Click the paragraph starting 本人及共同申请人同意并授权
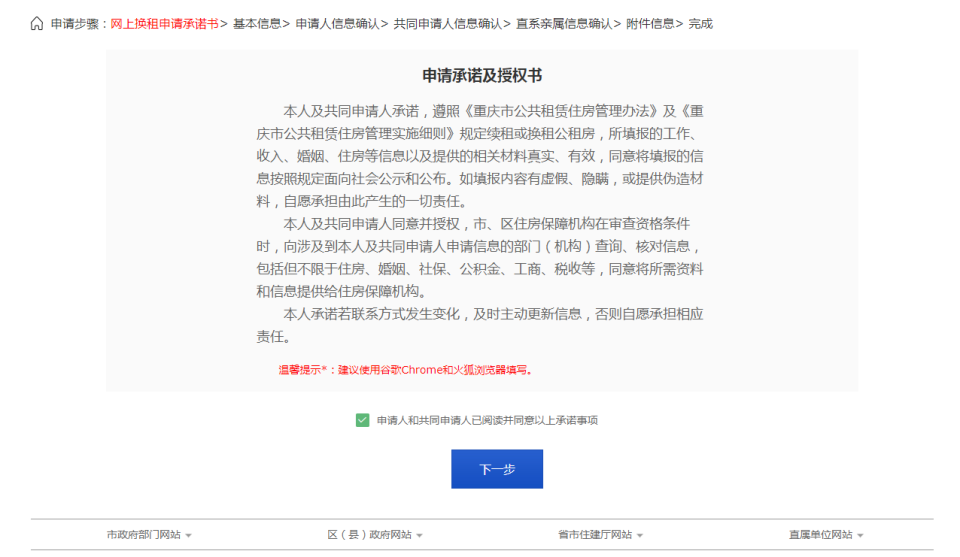Screen dimensions: 960x557 click(x=480, y=258)
